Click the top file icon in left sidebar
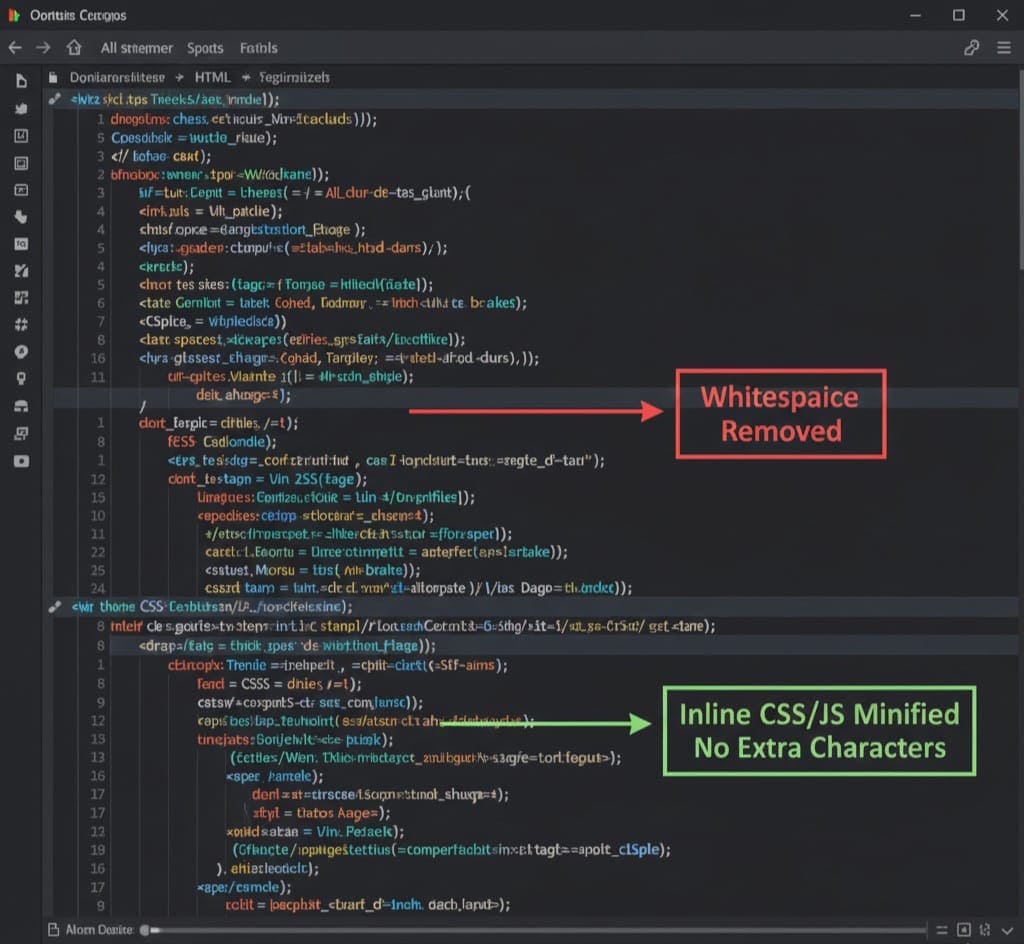Screen dimensions: 1024x944 (x=21, y=81)
